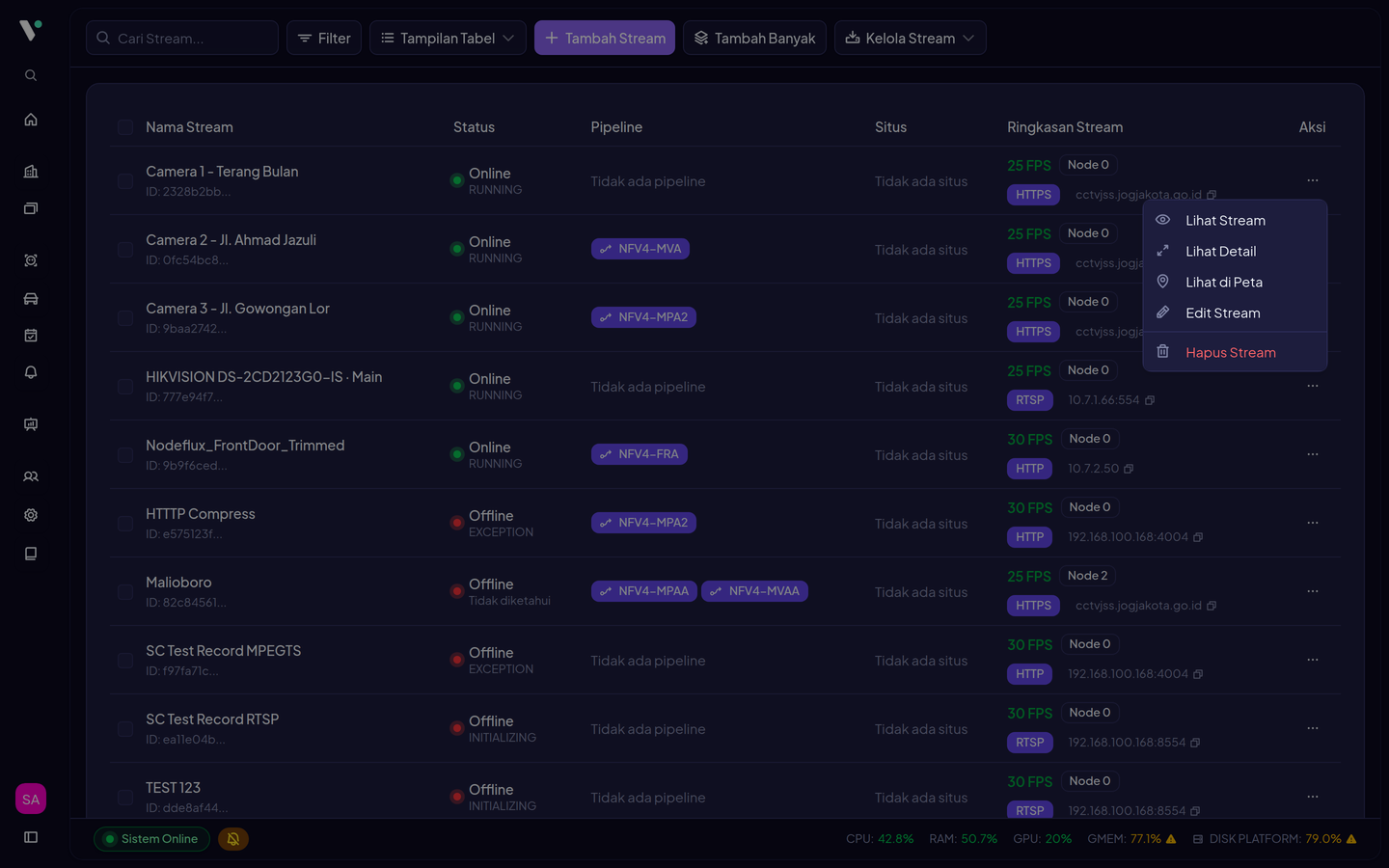Select the Camera 1 - Terang Bulan checkbox
Screen dimensions: 1389x868
coord(125,181)
